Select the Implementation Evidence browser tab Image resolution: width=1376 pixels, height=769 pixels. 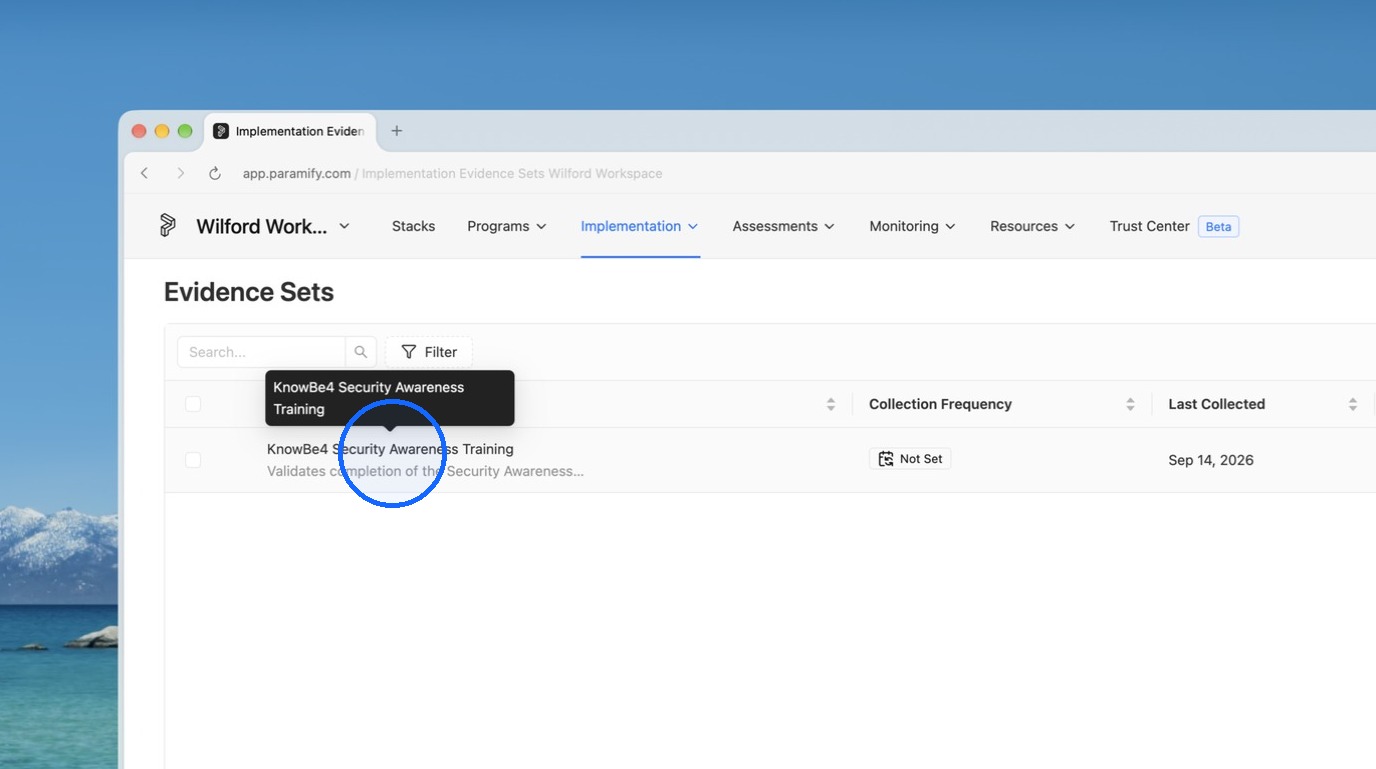(290, 131)
